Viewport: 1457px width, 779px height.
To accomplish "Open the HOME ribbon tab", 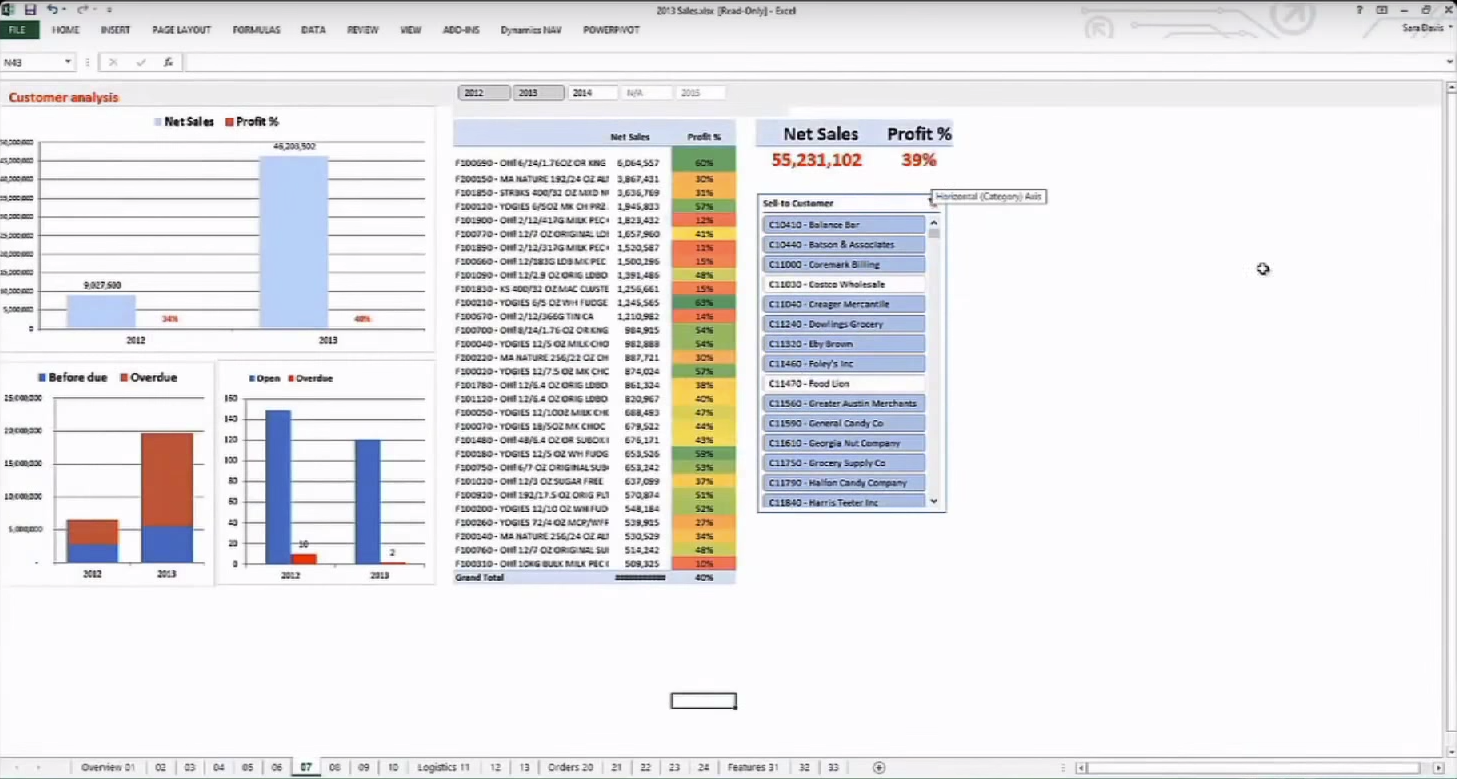I will click(65, 30).
